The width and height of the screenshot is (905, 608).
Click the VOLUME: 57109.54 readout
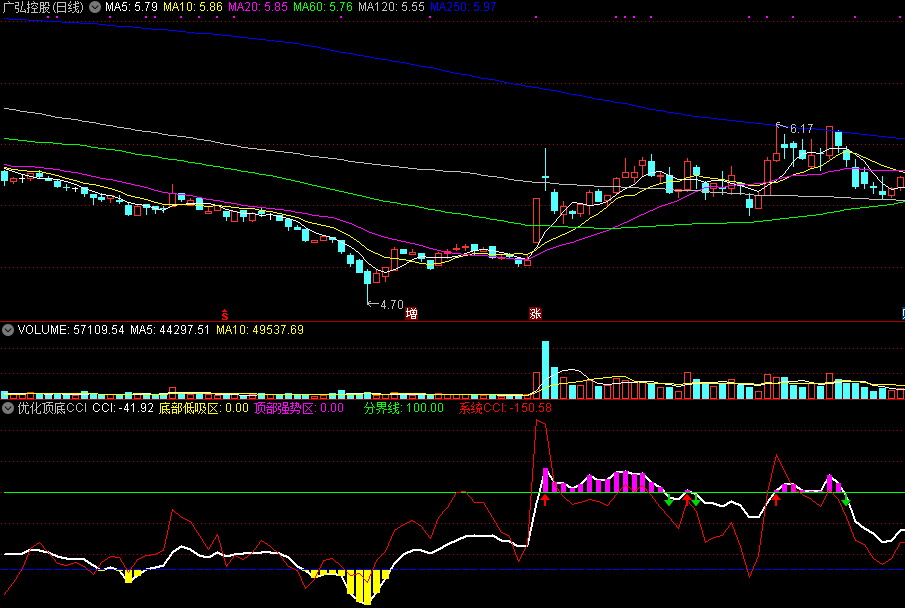coord(71,330)
